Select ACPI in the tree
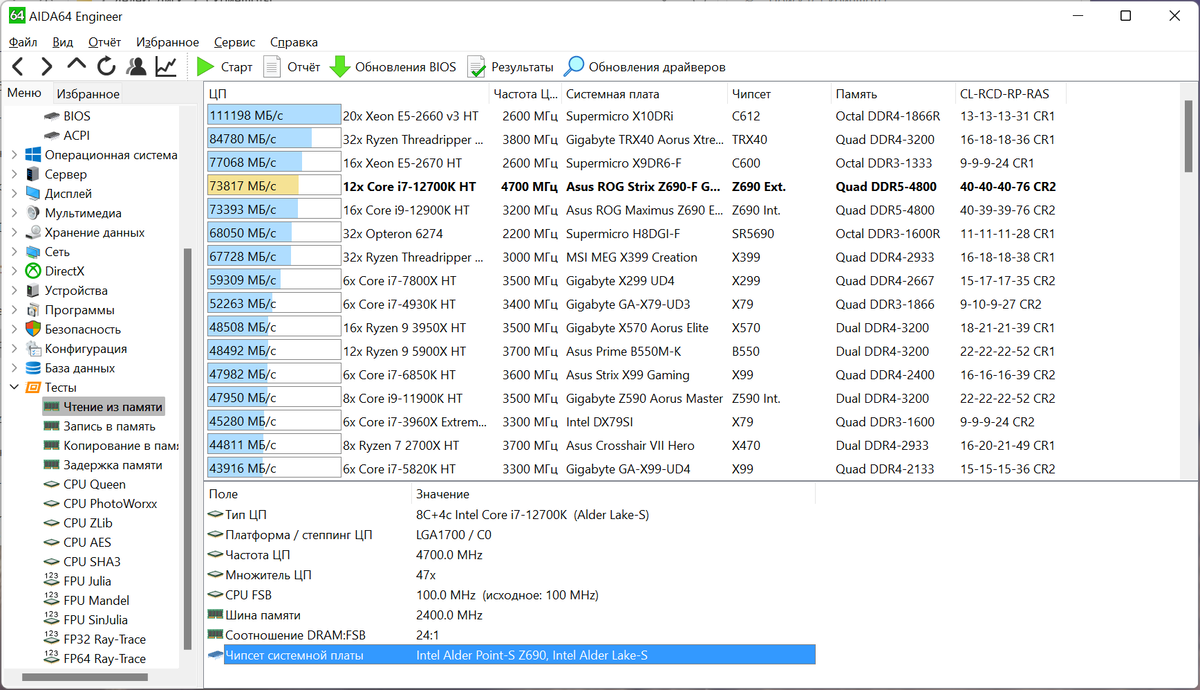The image size is (1200, 690). pos(76,135)
